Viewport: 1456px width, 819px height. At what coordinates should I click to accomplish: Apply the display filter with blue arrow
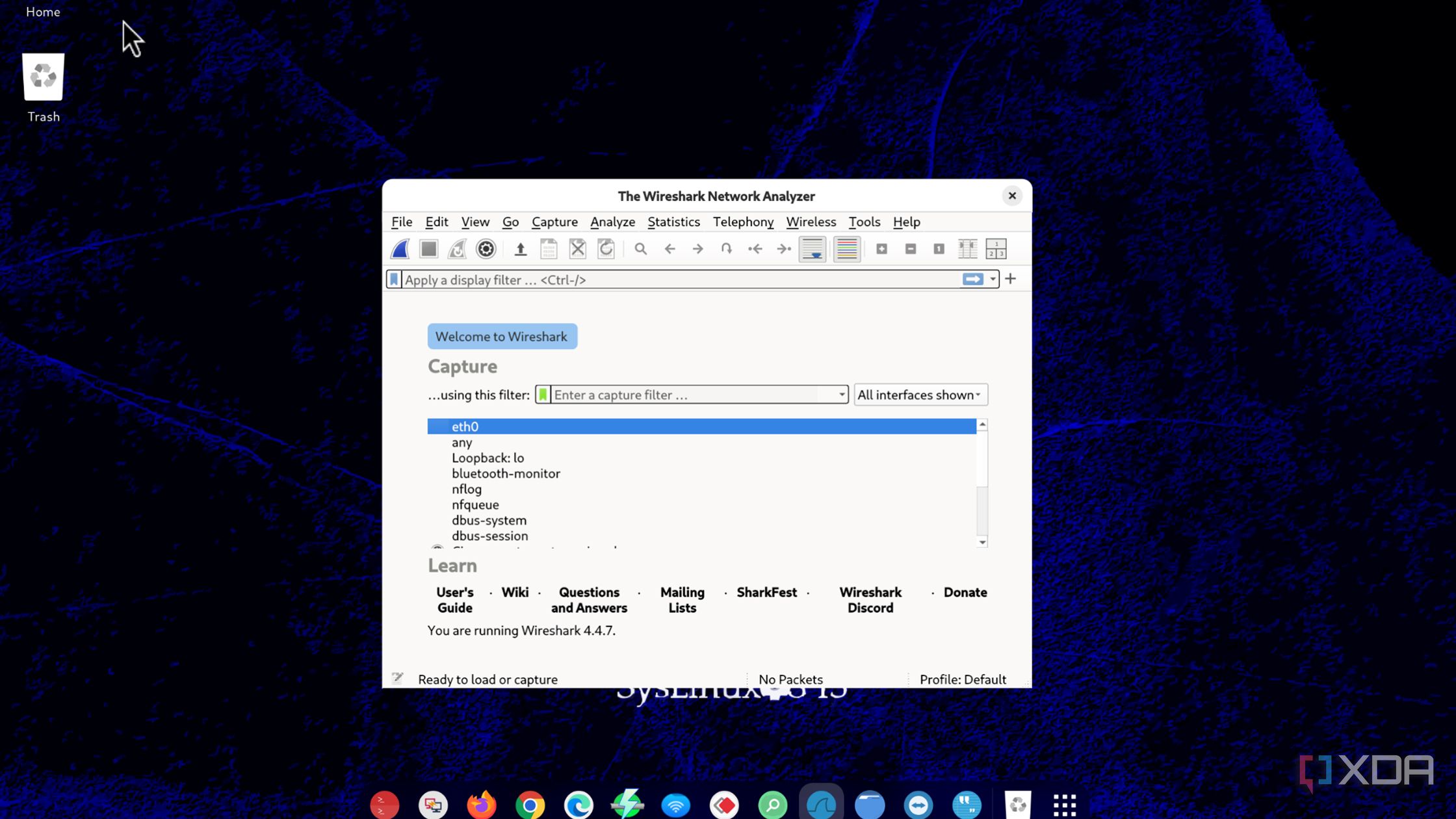coord(972,279)
